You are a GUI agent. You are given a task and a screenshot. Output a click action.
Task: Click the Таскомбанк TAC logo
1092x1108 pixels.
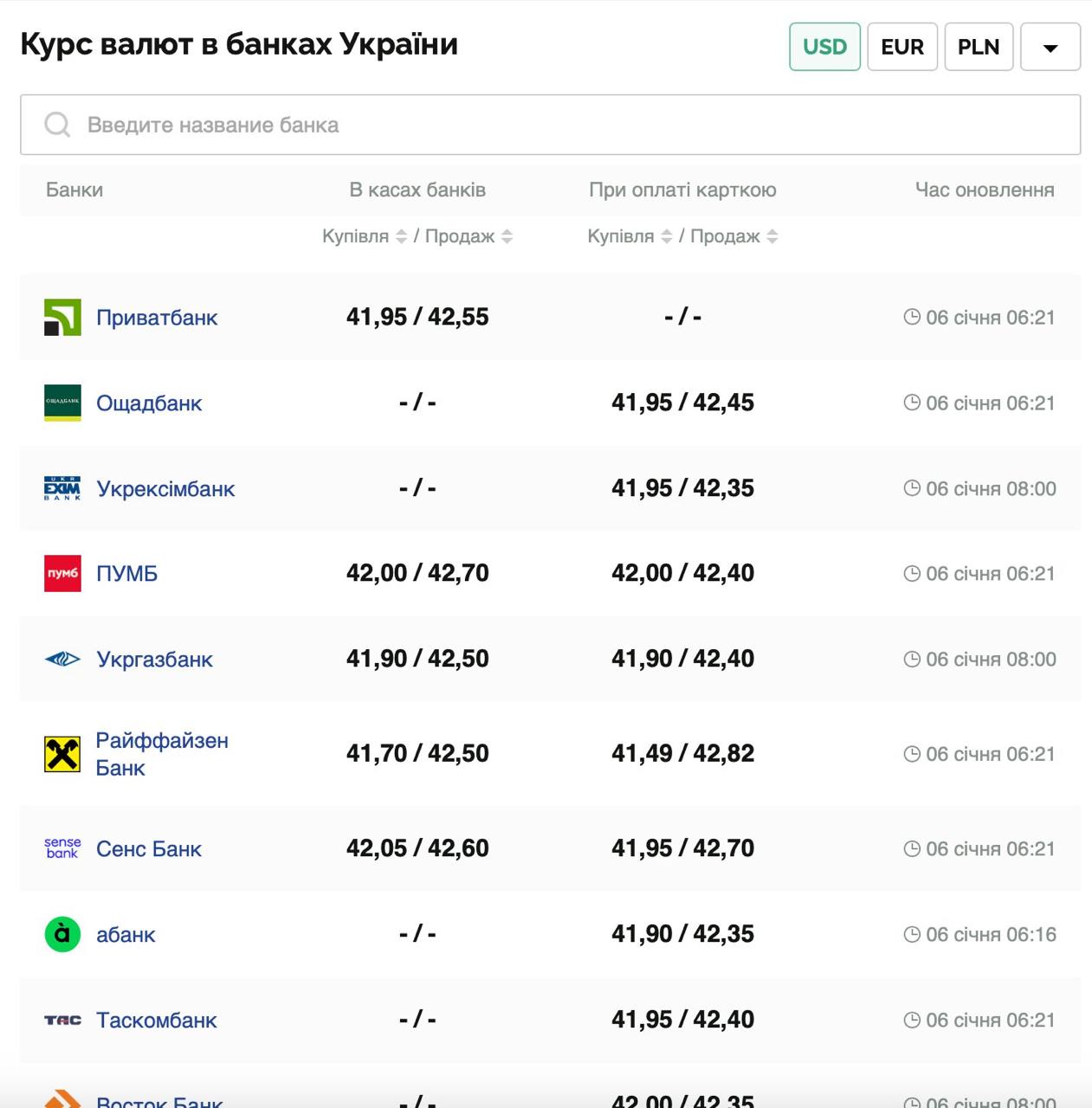click(x=62, y=1021)
